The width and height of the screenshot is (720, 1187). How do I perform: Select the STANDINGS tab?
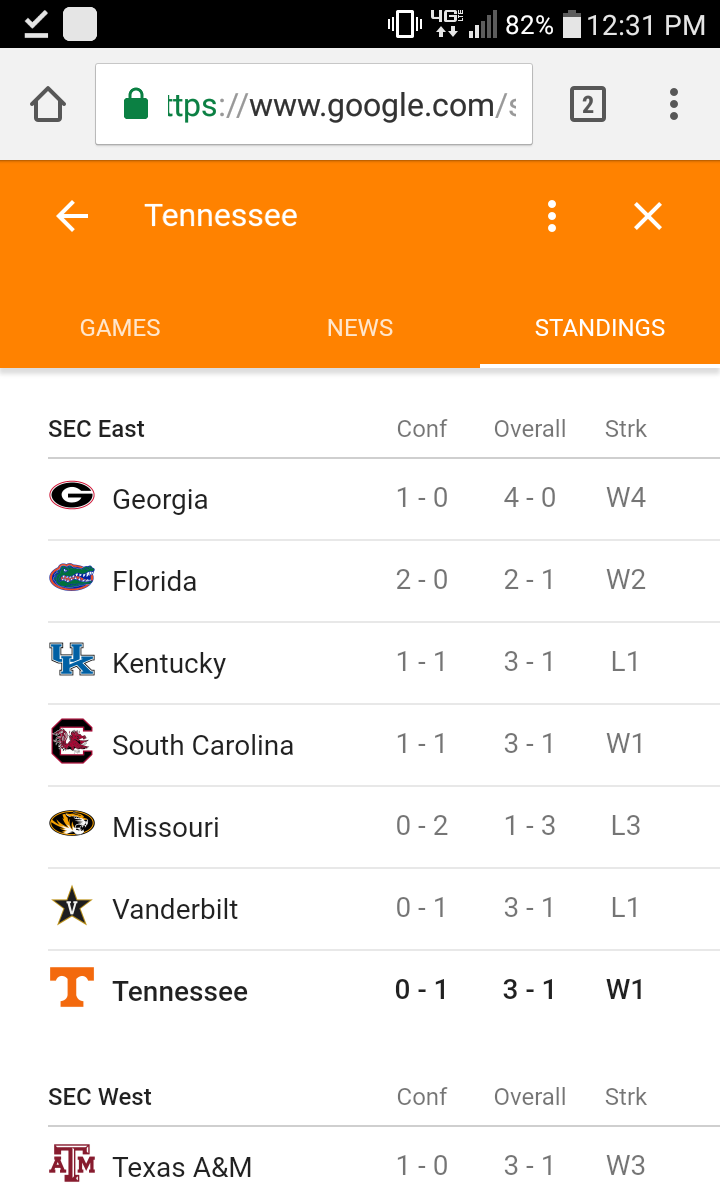click(600, 328)
